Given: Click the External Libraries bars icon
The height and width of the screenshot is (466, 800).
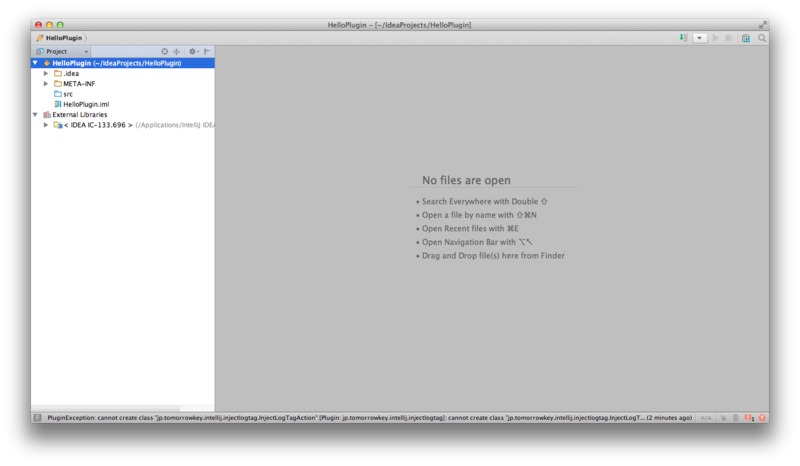Looking at the screenshot, I should pos(47,115).
